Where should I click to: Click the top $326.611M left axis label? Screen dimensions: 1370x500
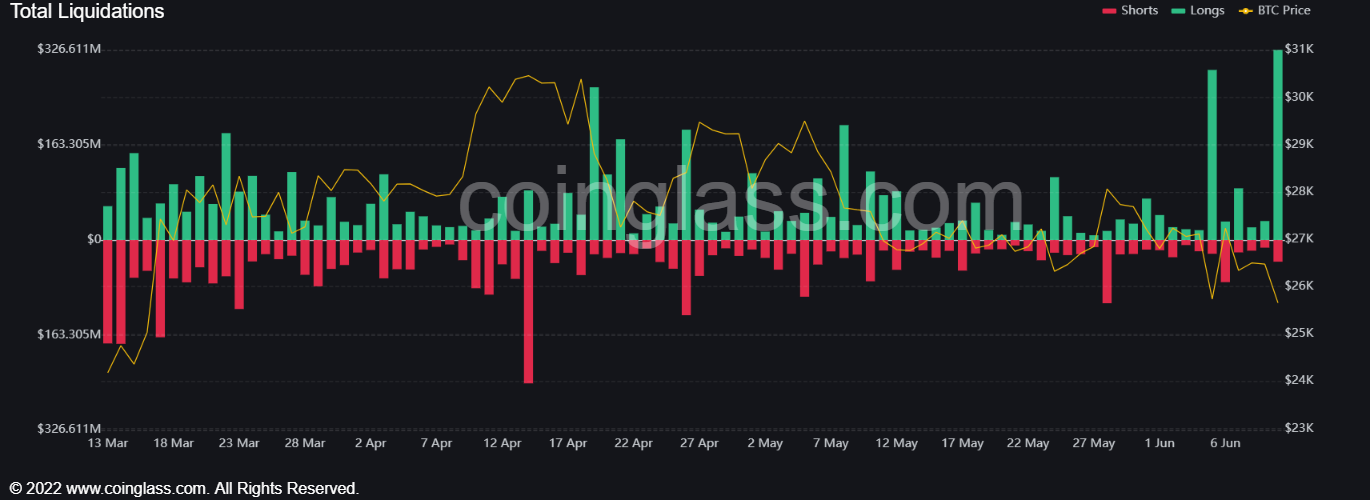click(69, 49)
